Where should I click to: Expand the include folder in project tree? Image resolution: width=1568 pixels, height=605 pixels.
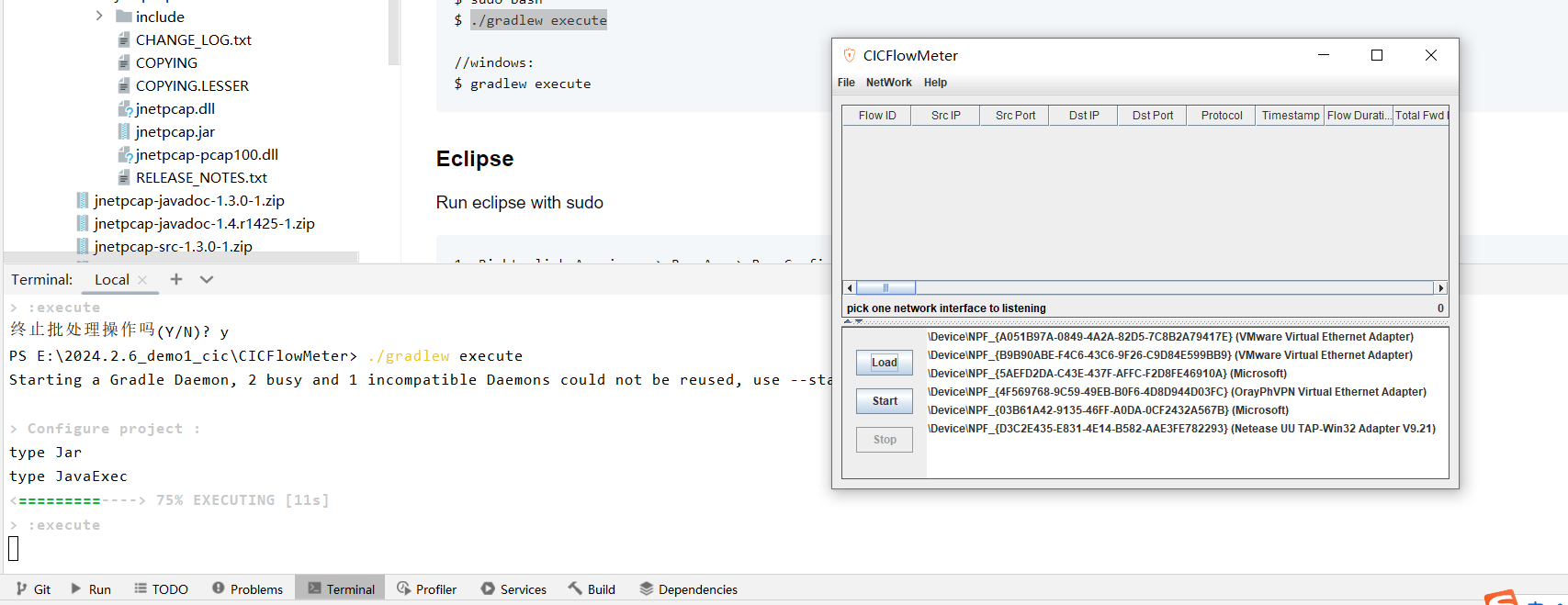pyautogui.click(x=99, y=16)
